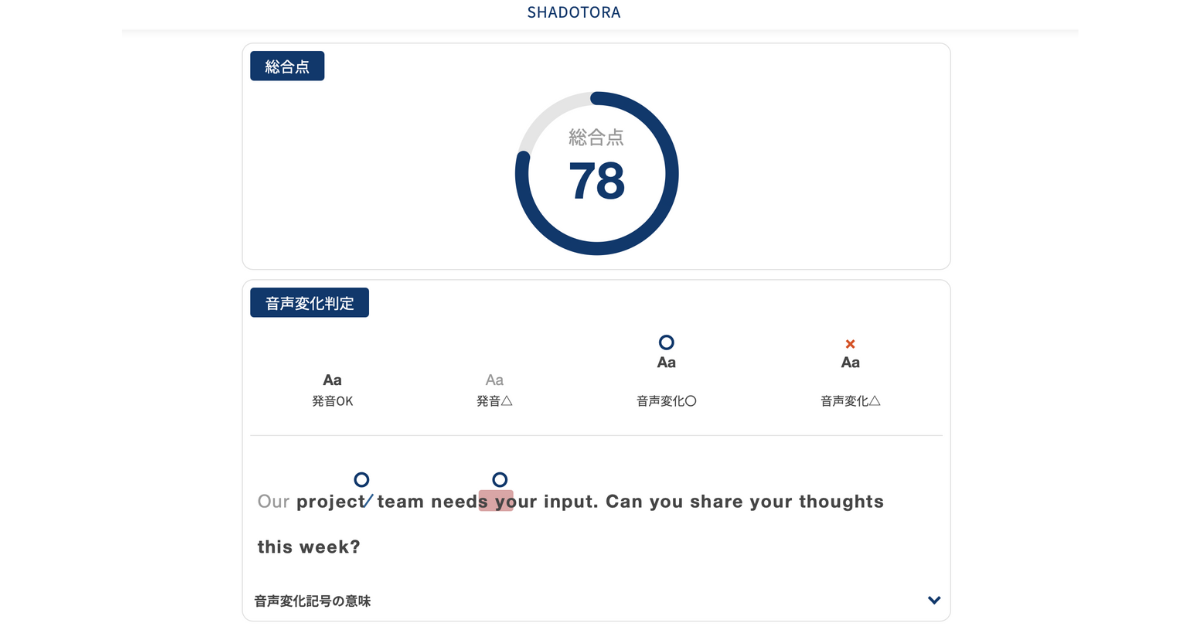Click the red highlight between needs and your
The image size is (1200, 630).
496,501
